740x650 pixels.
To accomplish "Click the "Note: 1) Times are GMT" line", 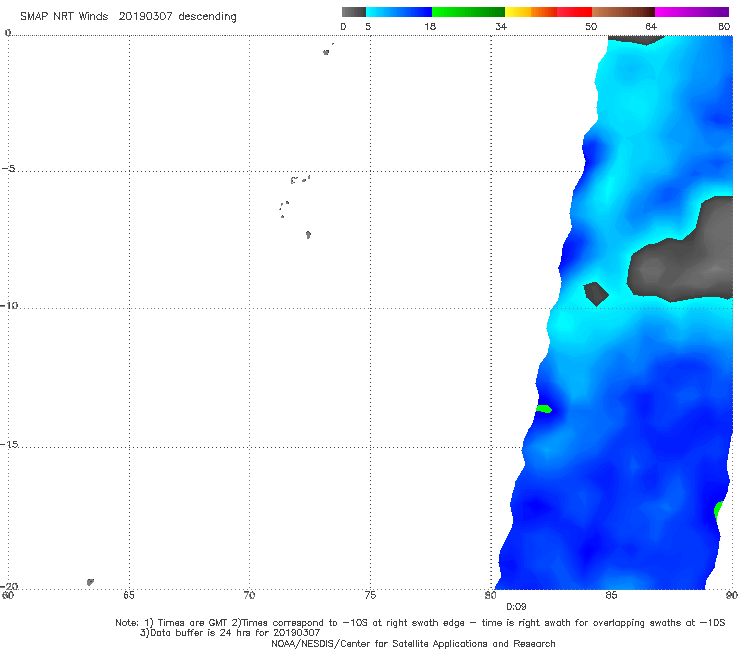I will click(420, 623).
